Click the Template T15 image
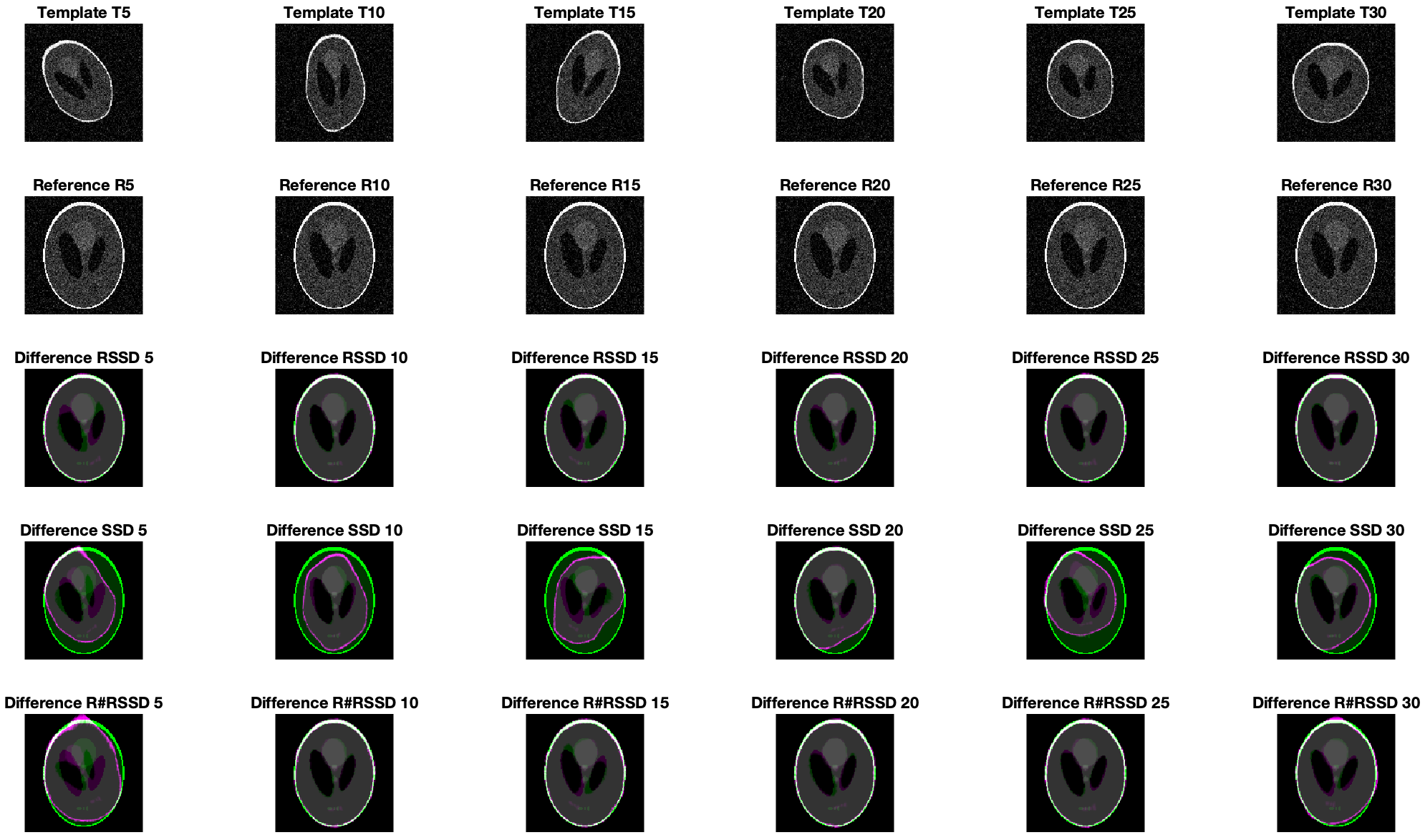Screen dimensions: 1425x840 [x=585, y=82]
